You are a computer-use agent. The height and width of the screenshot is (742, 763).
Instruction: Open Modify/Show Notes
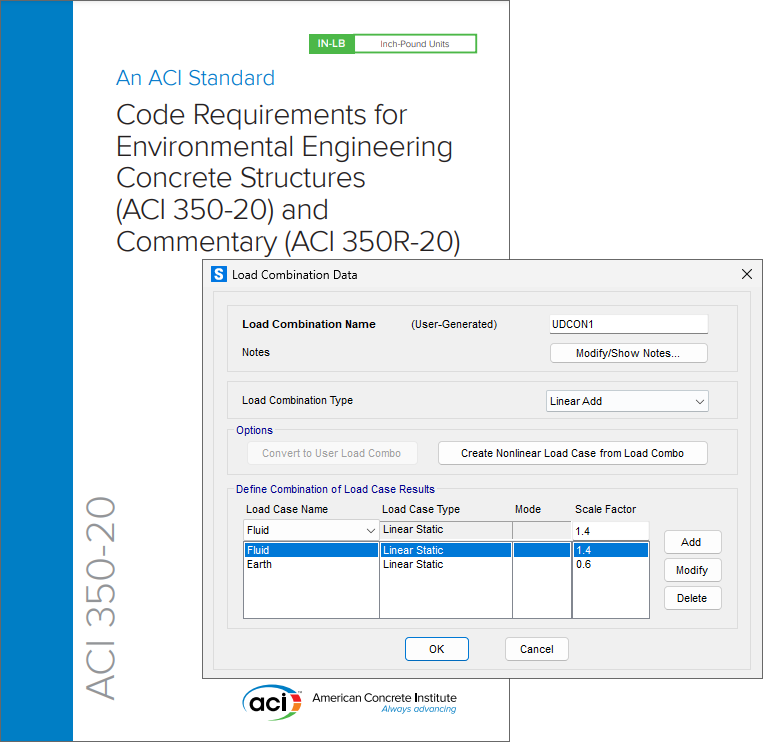pyautogui.click(x=628, y=353)
